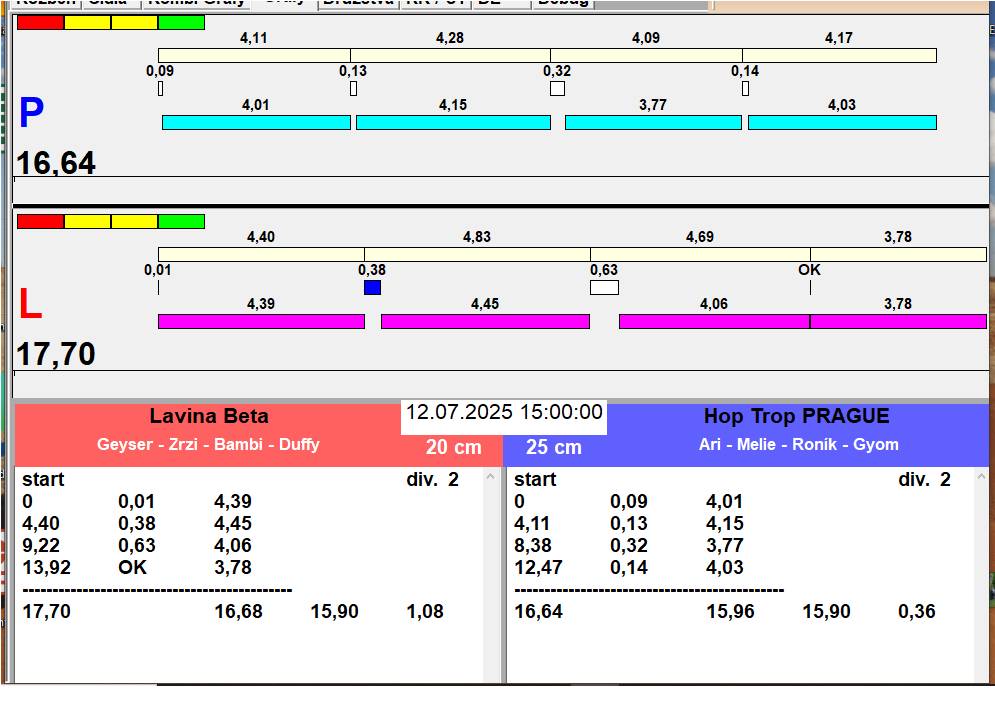Image resolution: width=995 pixels, height=701 pixels.
Task: Click the 25 cm jump height label
Action: click(554, 447)
